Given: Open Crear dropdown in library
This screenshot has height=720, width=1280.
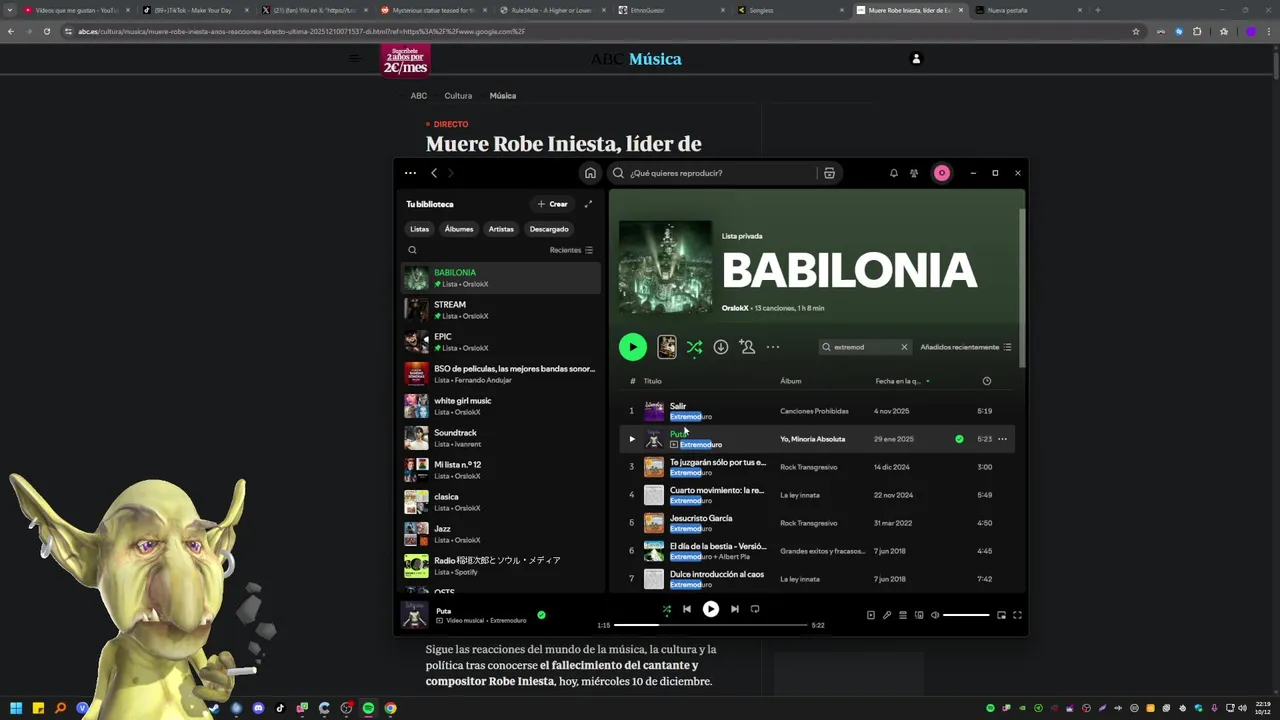Looking at the screenshot, I should (553, 204).
